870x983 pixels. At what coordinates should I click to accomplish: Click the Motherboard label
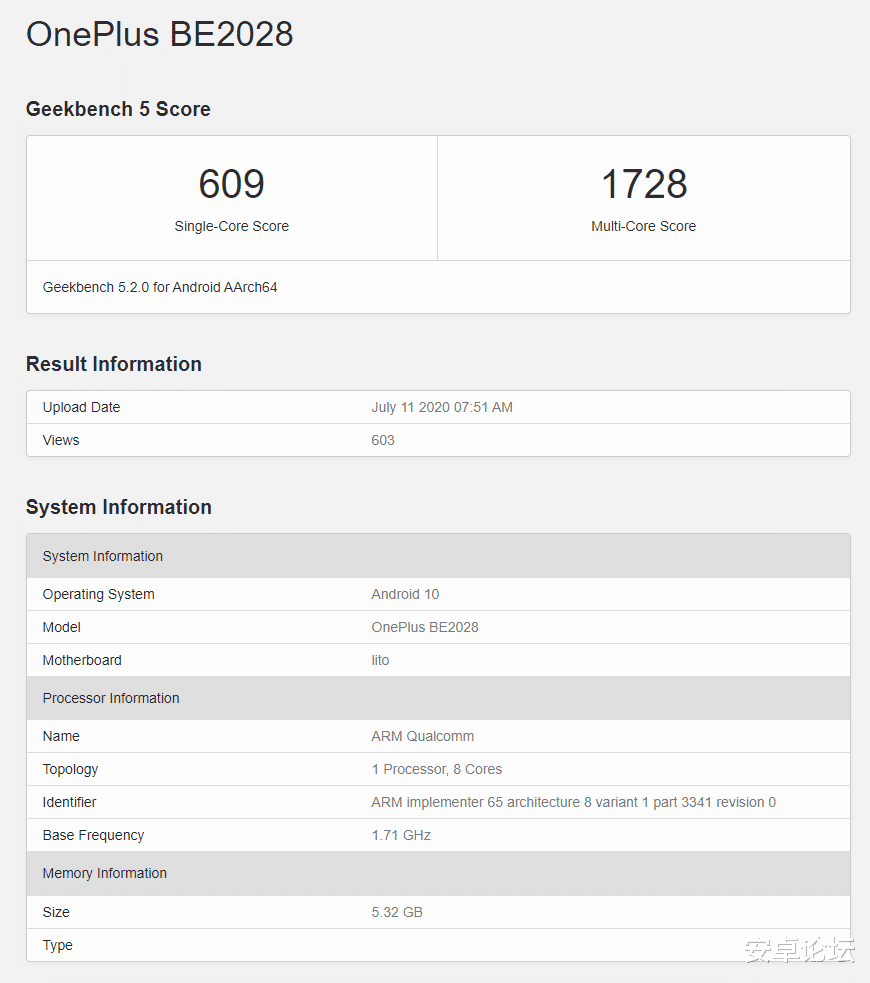tap(82, 660)
